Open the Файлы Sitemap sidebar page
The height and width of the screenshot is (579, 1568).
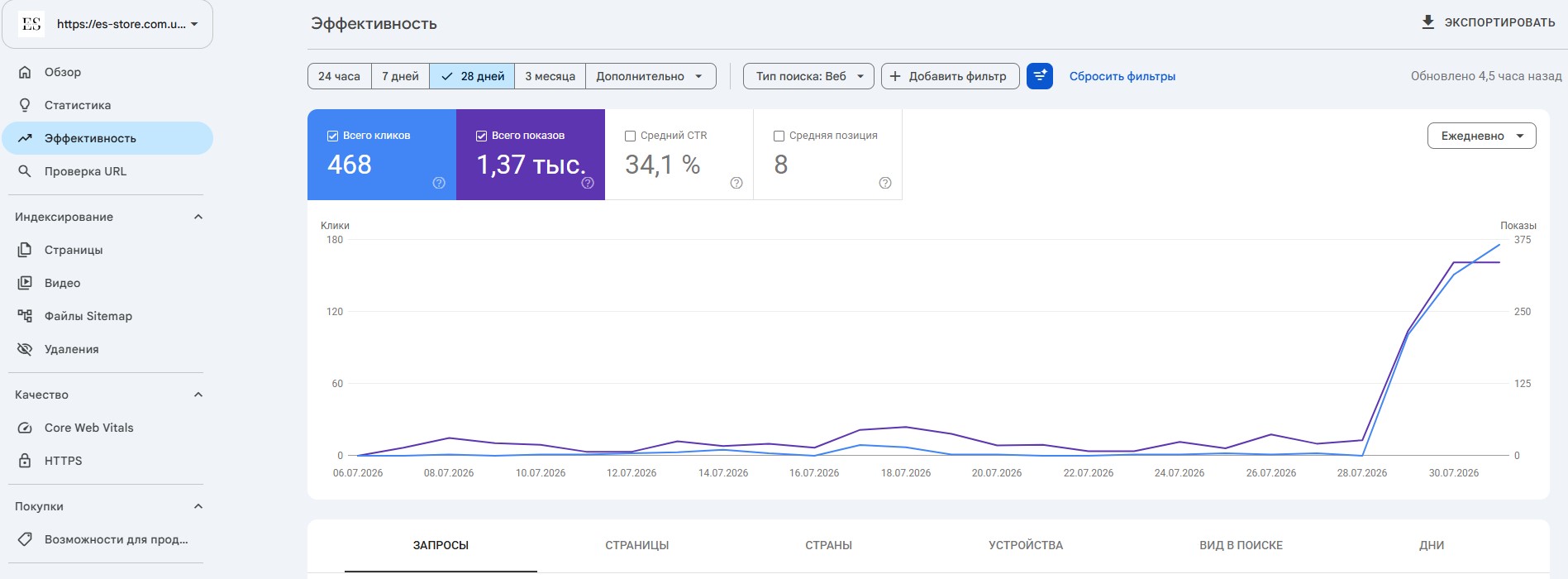[107, 316]
